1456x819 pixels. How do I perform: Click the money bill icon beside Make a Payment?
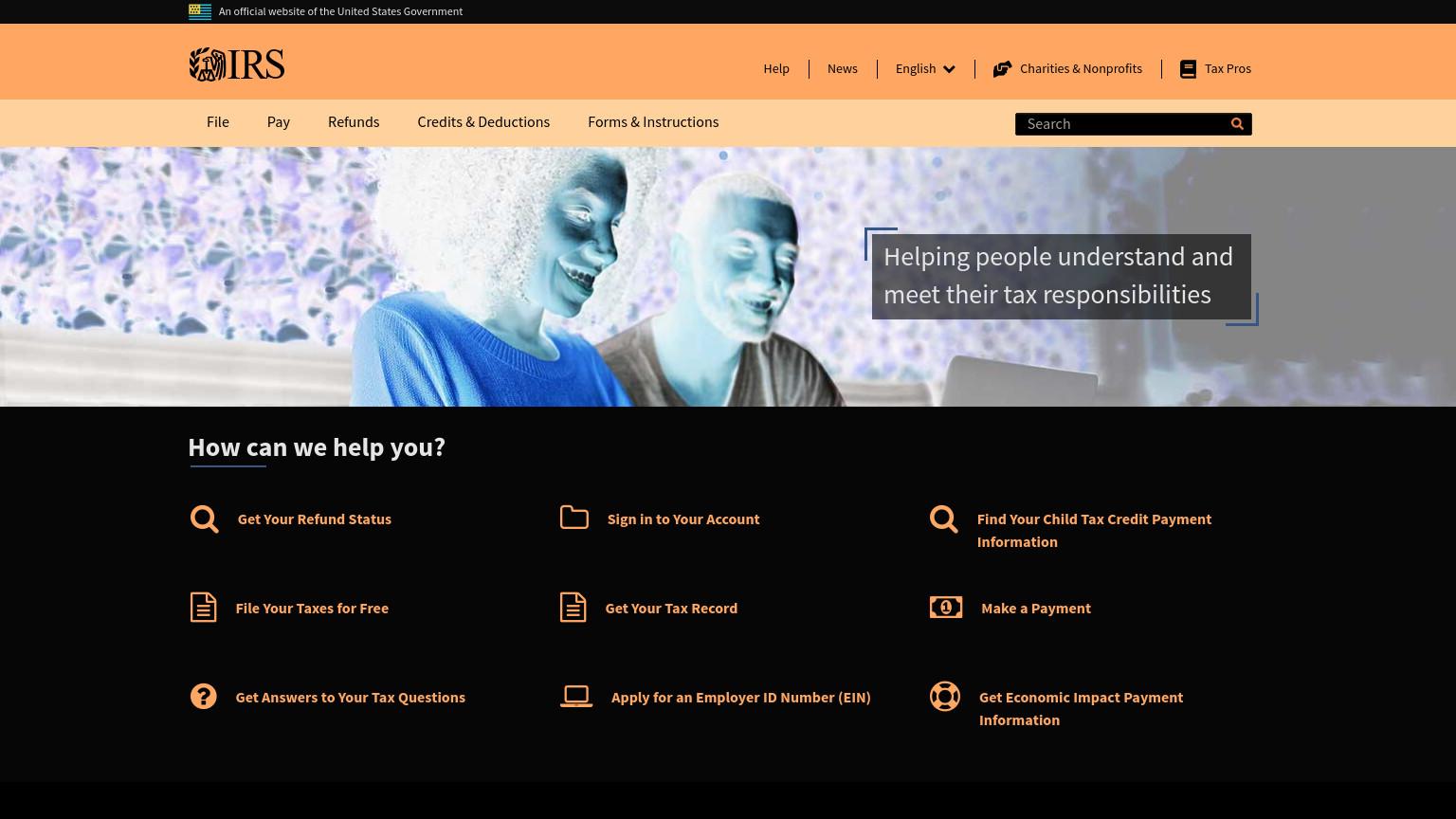pos(946,607)
